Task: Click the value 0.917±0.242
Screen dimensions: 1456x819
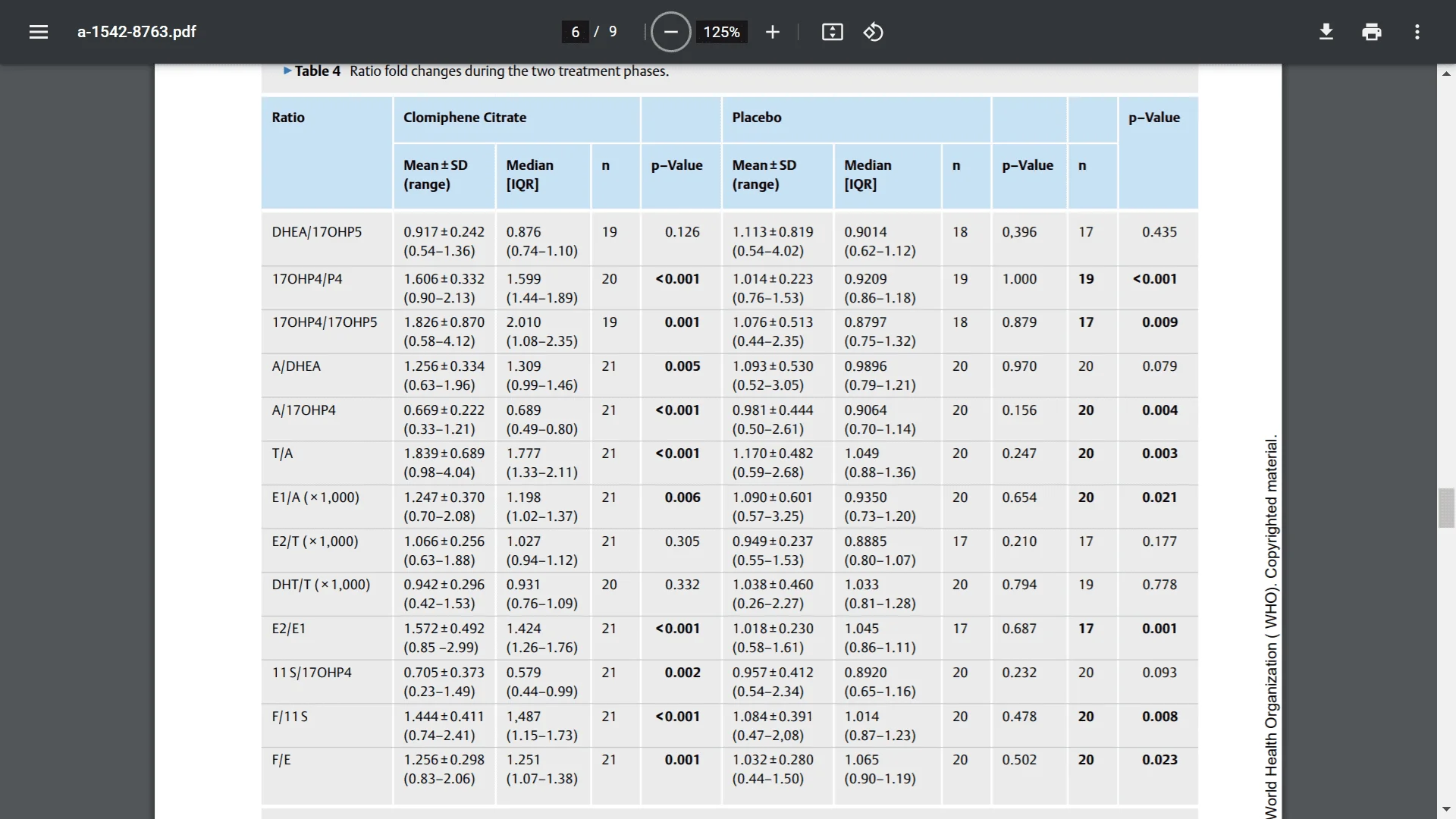Action: pyautogui.click(x=444, y=232)
